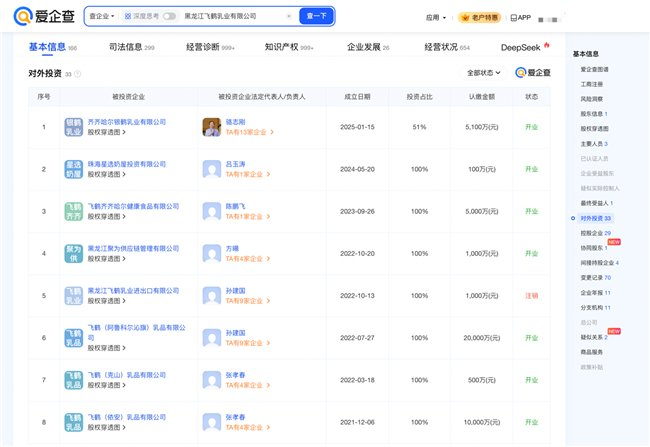Open the 查企业 search type dropdown
The image size is (650, 447).
102,16
